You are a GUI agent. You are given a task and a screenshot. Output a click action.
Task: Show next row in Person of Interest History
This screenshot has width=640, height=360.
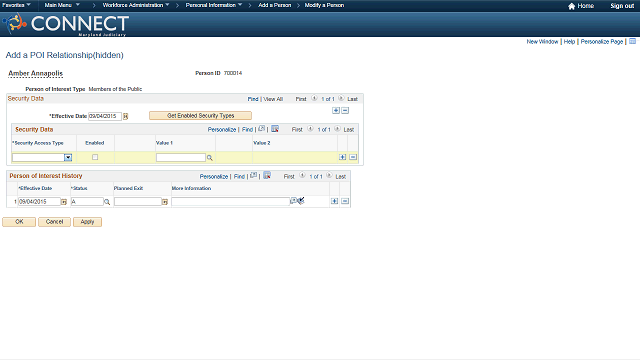(329, 176)
